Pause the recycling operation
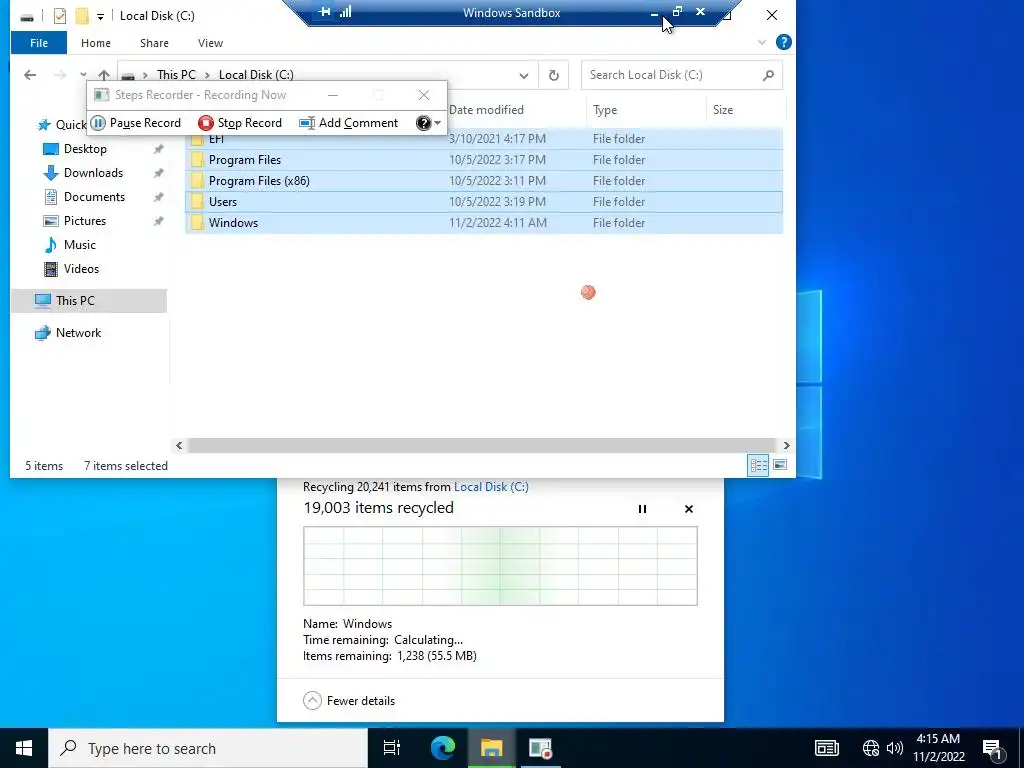This screenshot has width=1024, height=768. click(x=642, y=509)
